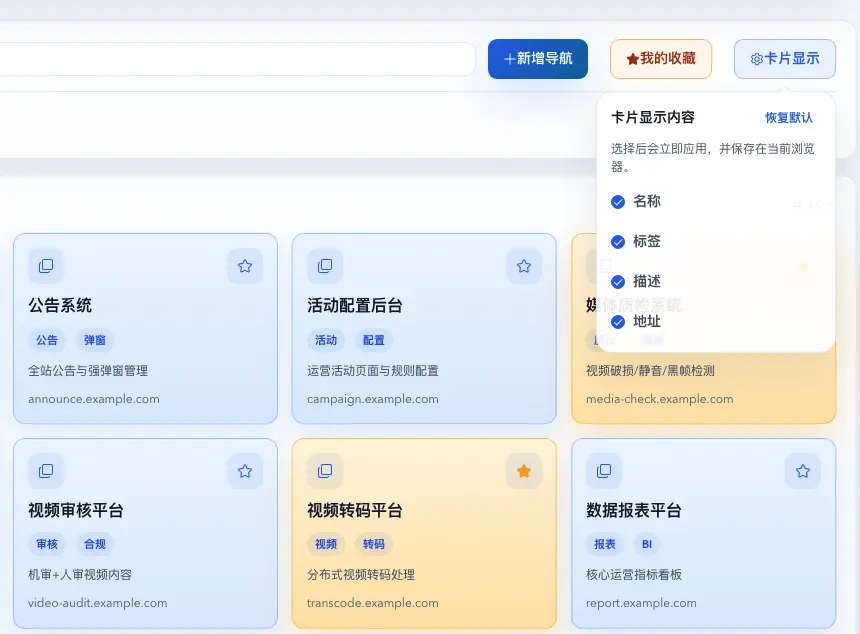Click description 分布式视频转码处理

pyautogui.click(x=361, y=575)
